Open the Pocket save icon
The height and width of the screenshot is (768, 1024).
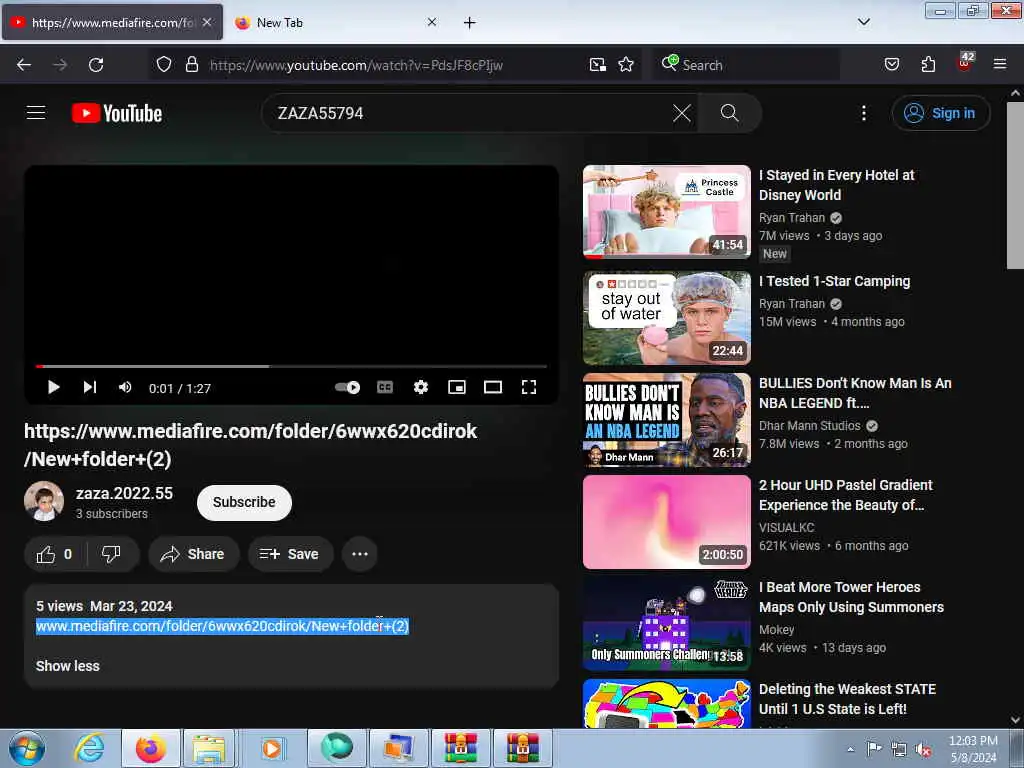click(891, 64)
